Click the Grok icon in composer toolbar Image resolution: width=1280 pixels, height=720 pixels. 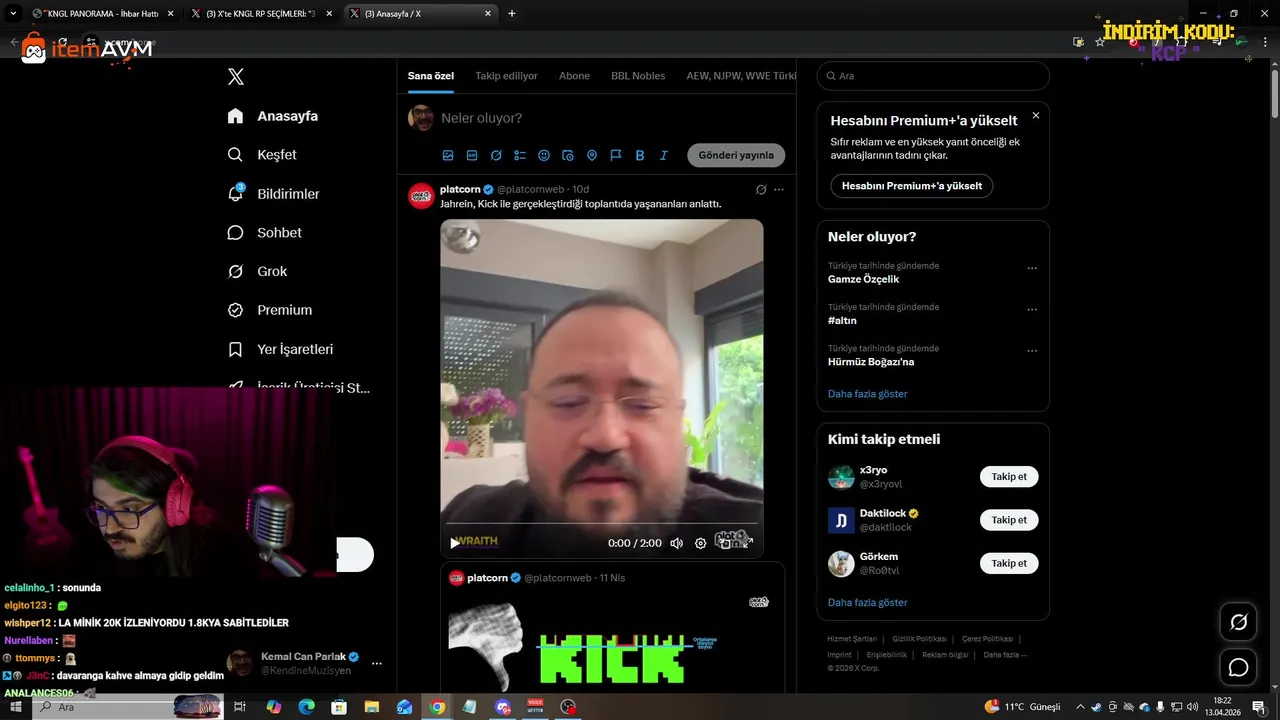click(x=496, y=155)
